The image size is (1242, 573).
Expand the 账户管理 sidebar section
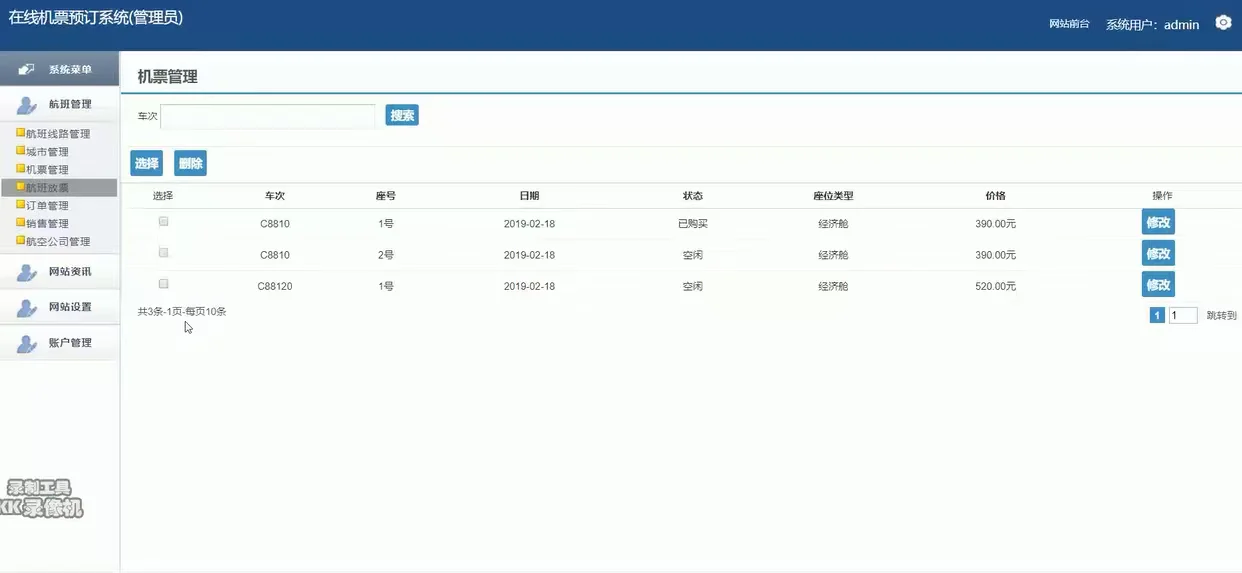[59, 343]
